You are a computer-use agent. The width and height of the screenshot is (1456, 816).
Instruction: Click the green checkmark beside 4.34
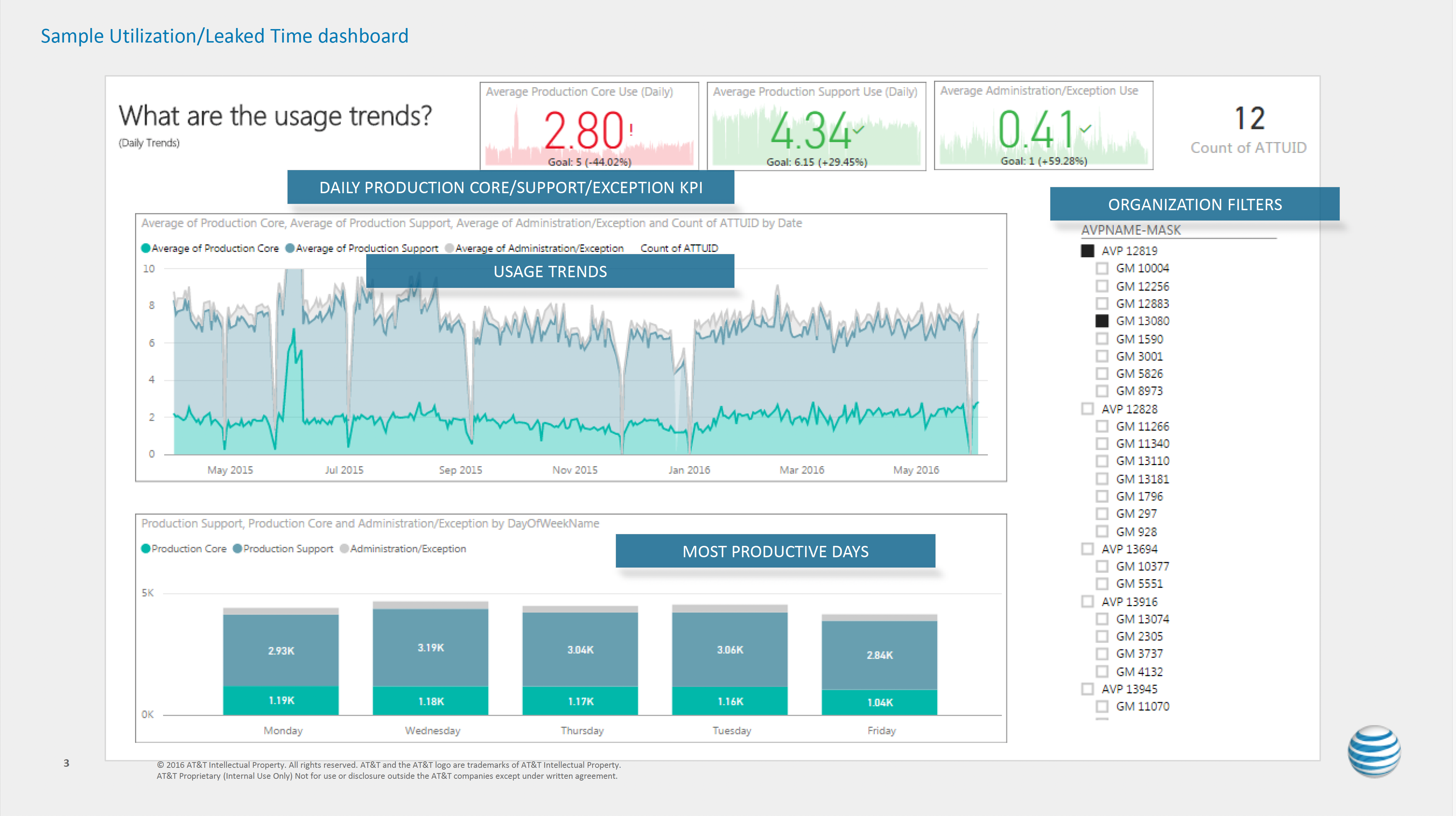pyautogui.click(x=858, y=129)
